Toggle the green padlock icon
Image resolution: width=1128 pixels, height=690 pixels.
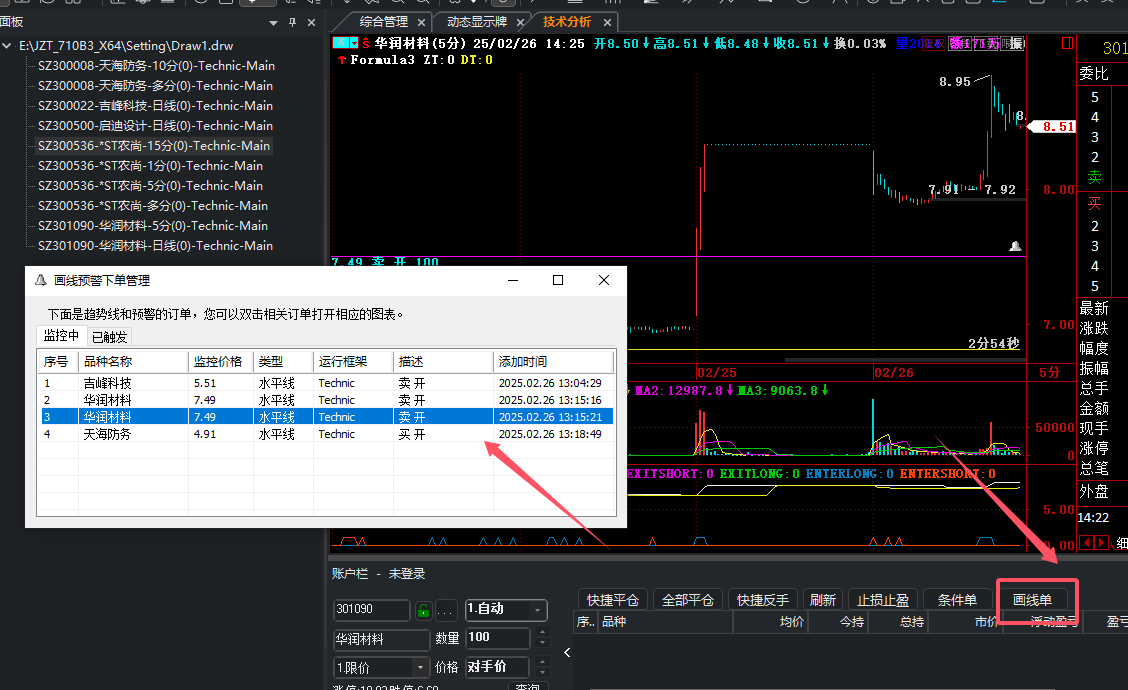tap(424, 611)
